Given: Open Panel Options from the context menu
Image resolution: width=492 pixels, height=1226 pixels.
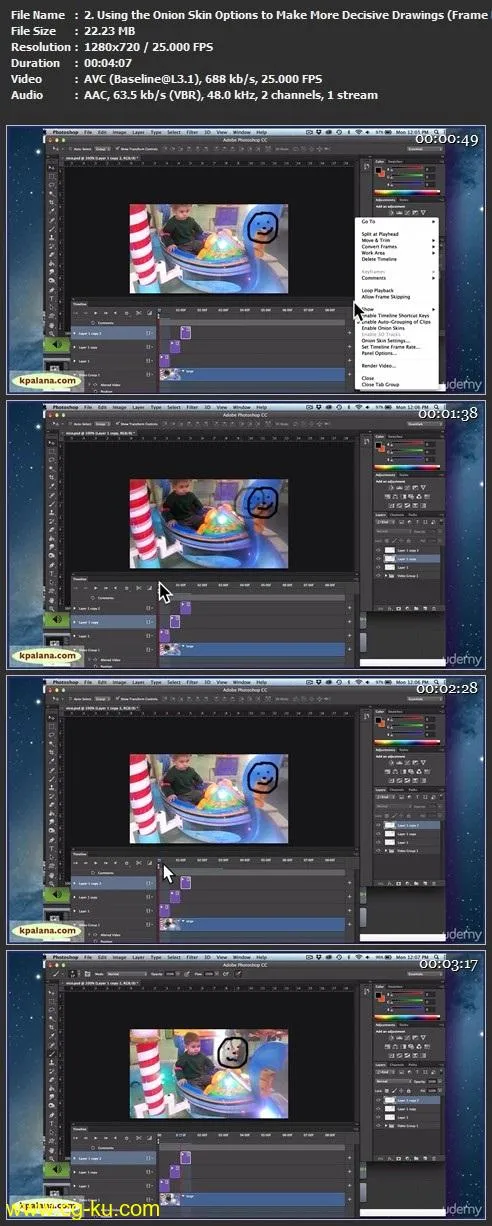Looking at the screenshot, I should (x=379, y=353).
